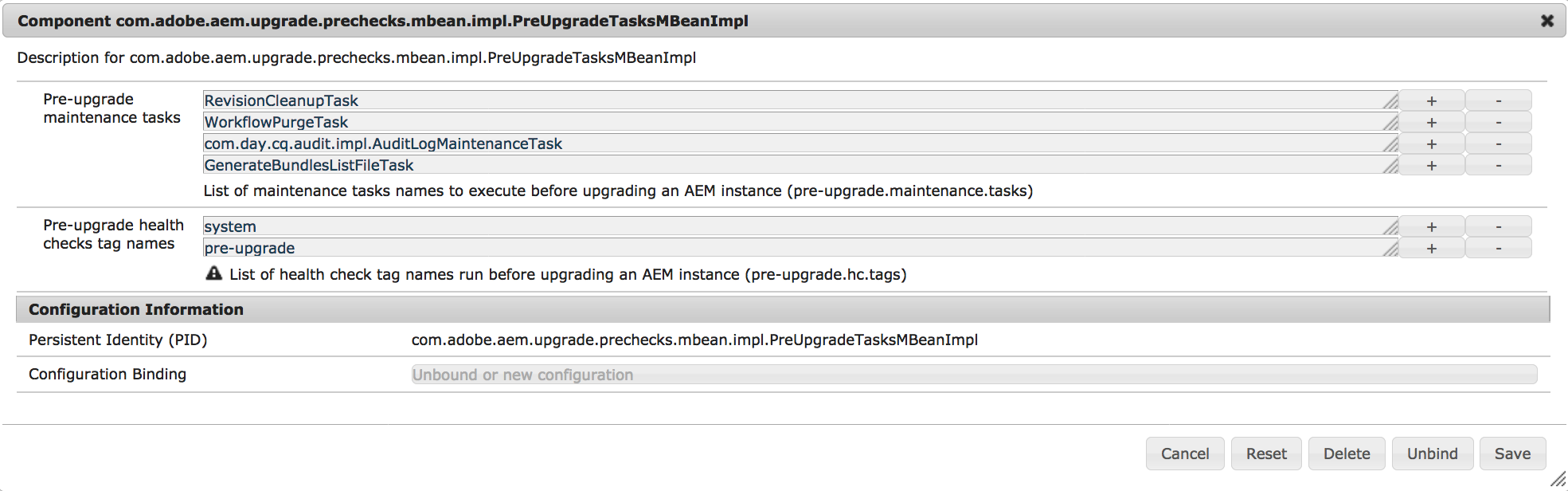Remove the pre-upgrade health check tag
Screen dimensions: 1568x491
(x=1498, y=248)
